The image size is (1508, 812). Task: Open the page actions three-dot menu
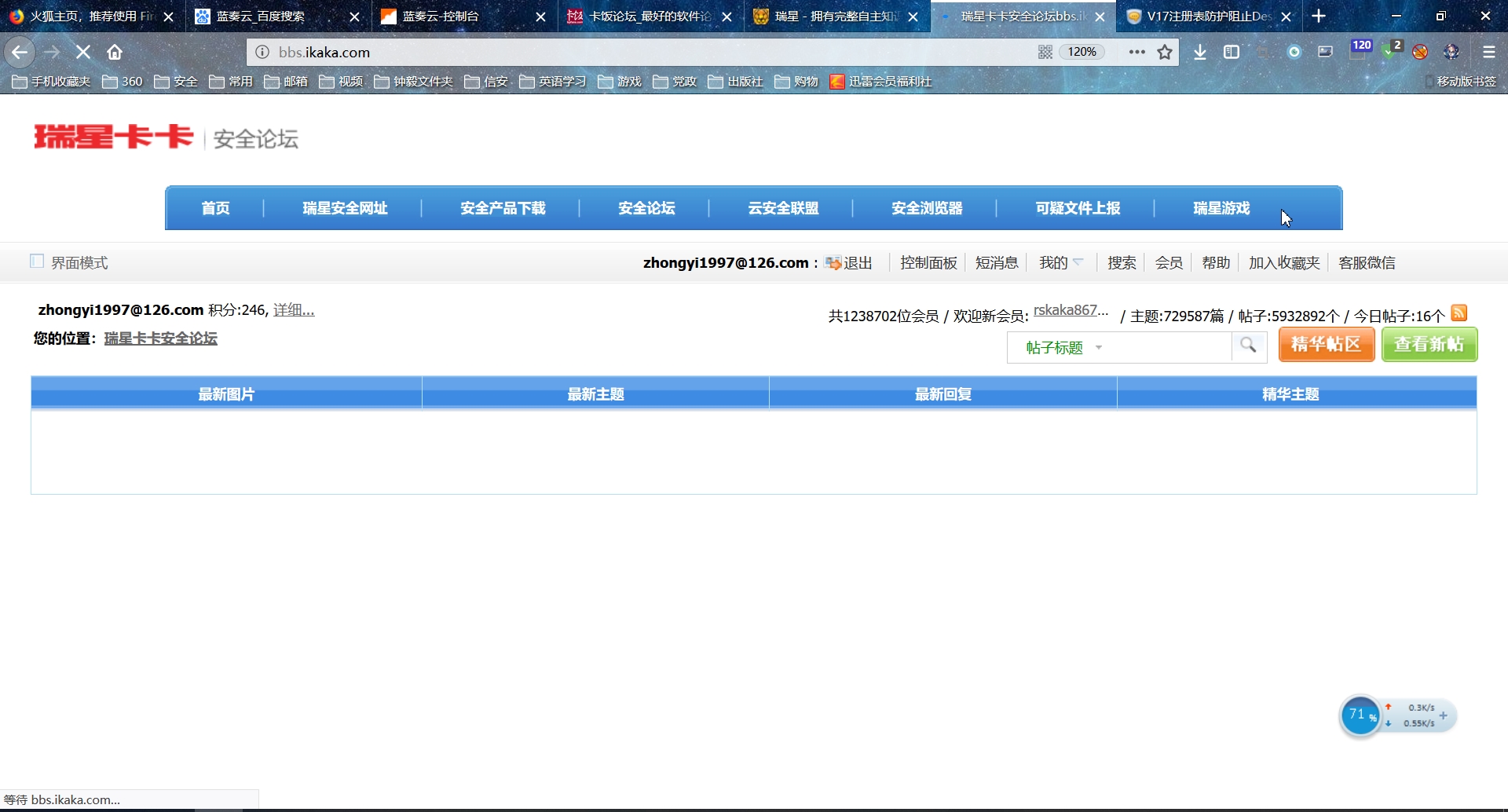pos(1136,52)
